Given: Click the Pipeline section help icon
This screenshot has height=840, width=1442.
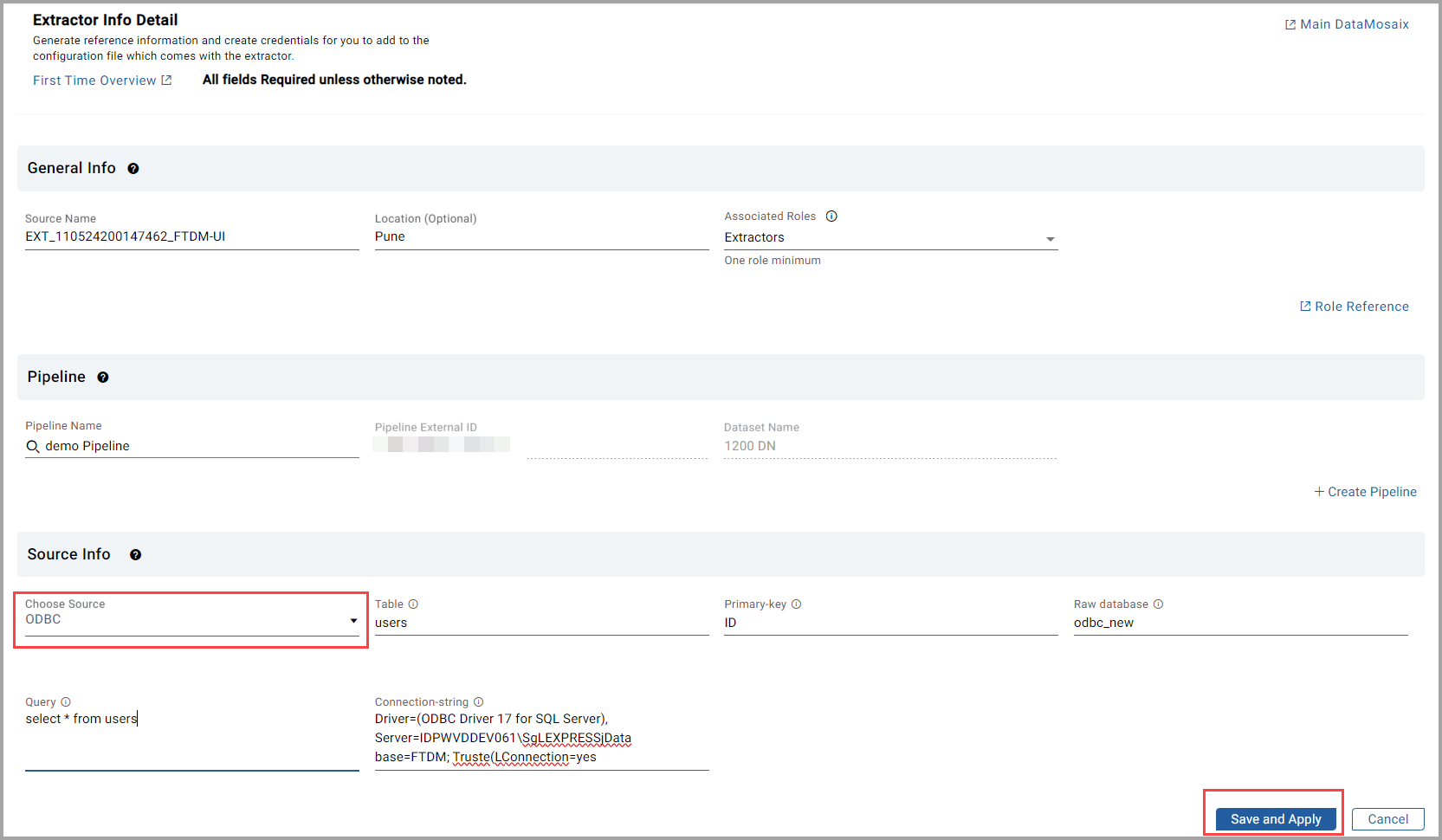Looking at the screenshot, I should pos(103,378).
